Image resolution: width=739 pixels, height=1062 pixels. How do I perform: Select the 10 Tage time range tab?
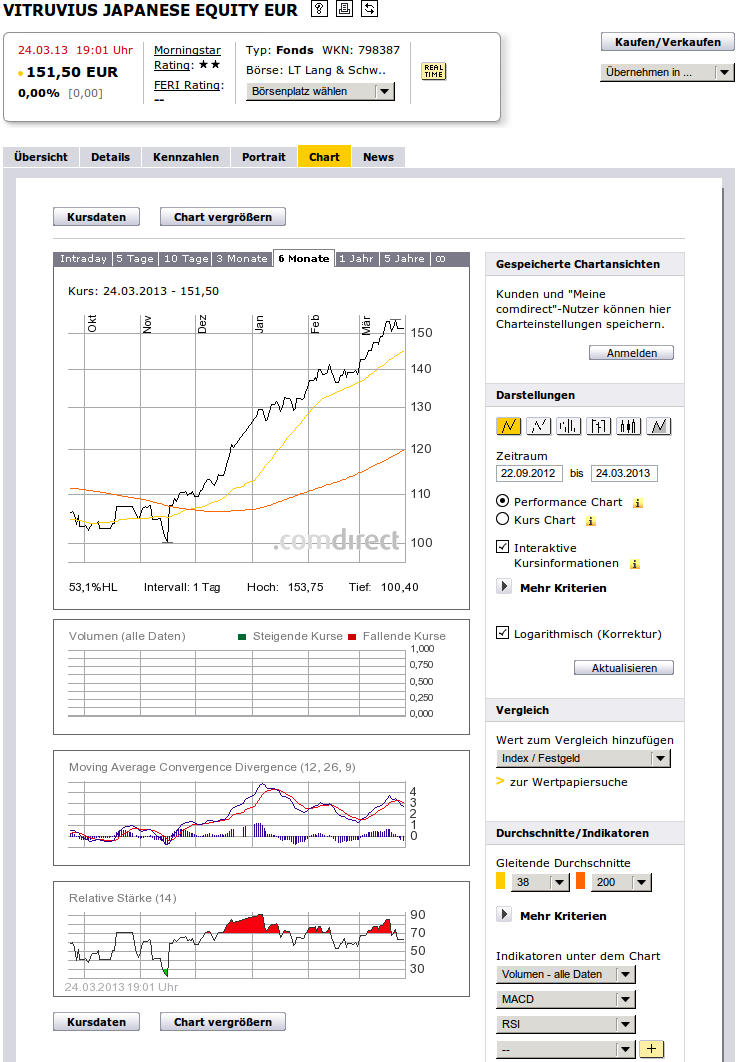pos(186,259)
